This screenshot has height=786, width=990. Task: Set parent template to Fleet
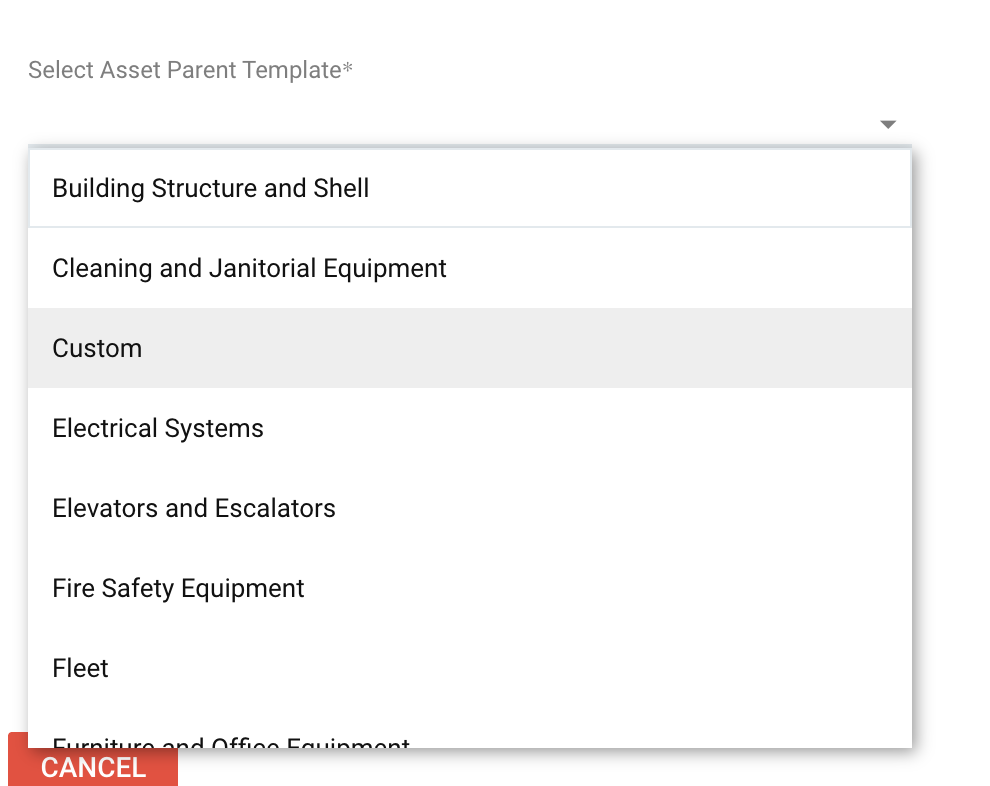point(80,668)
